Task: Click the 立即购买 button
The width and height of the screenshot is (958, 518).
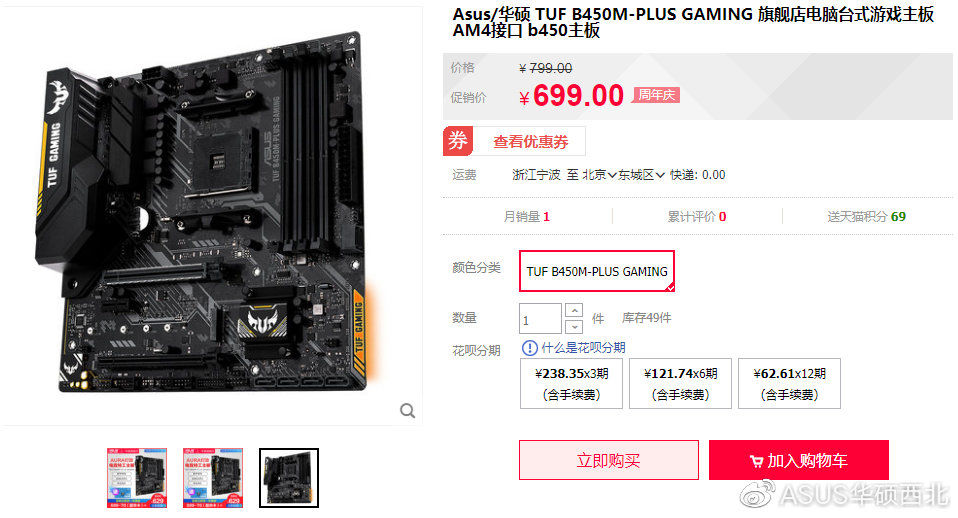Action: click(x=609, y=460)
